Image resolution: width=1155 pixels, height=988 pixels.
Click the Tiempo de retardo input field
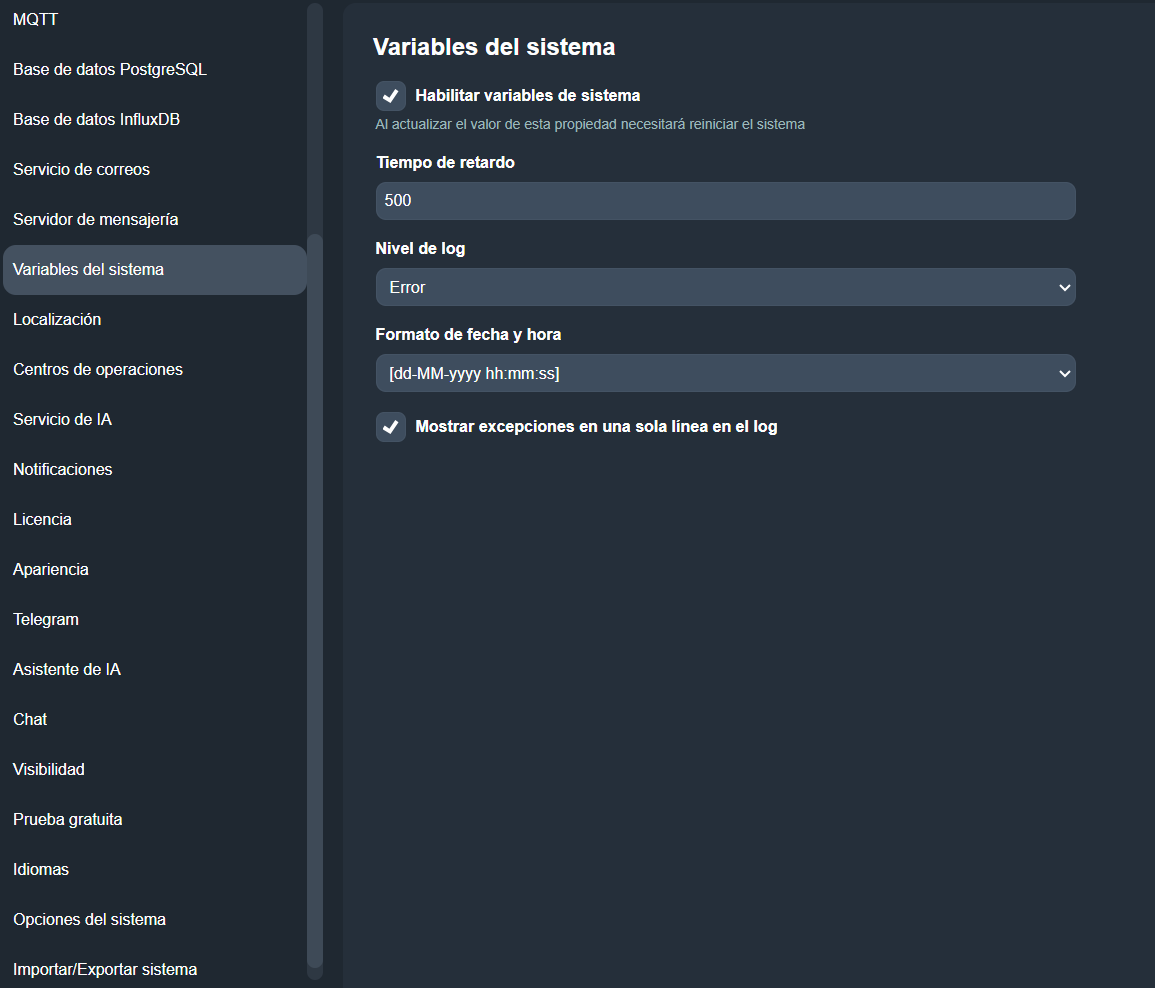pos(725,201)
